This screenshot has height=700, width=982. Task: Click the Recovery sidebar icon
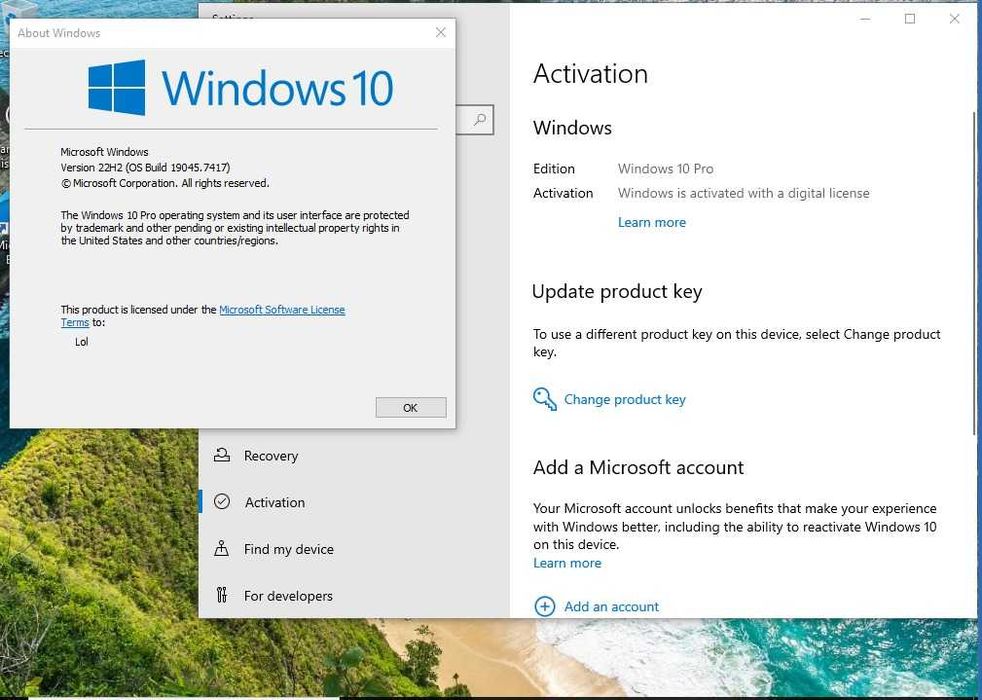[x=222, y=455]
